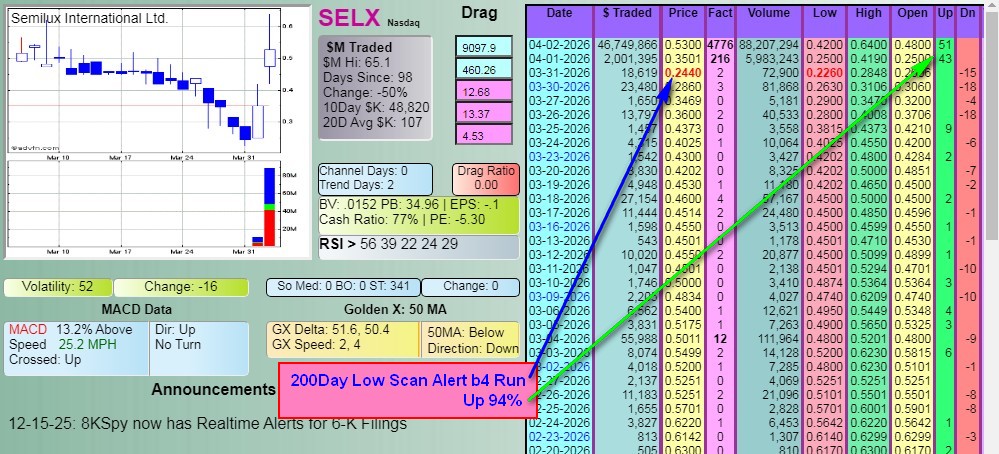Viewport: 999px width, 454px height.
Task: Click the bold Fact value 4776
Action: 721,45
